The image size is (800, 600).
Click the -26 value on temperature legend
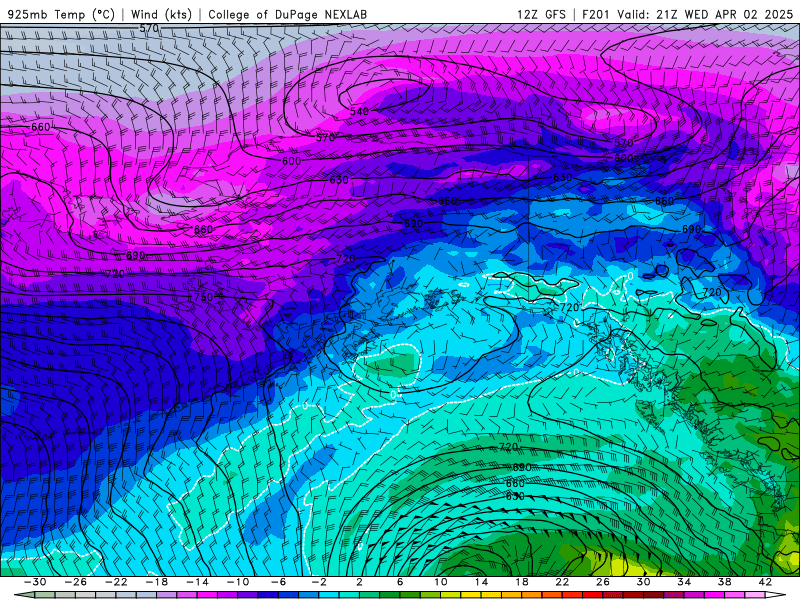coord(76,582)
